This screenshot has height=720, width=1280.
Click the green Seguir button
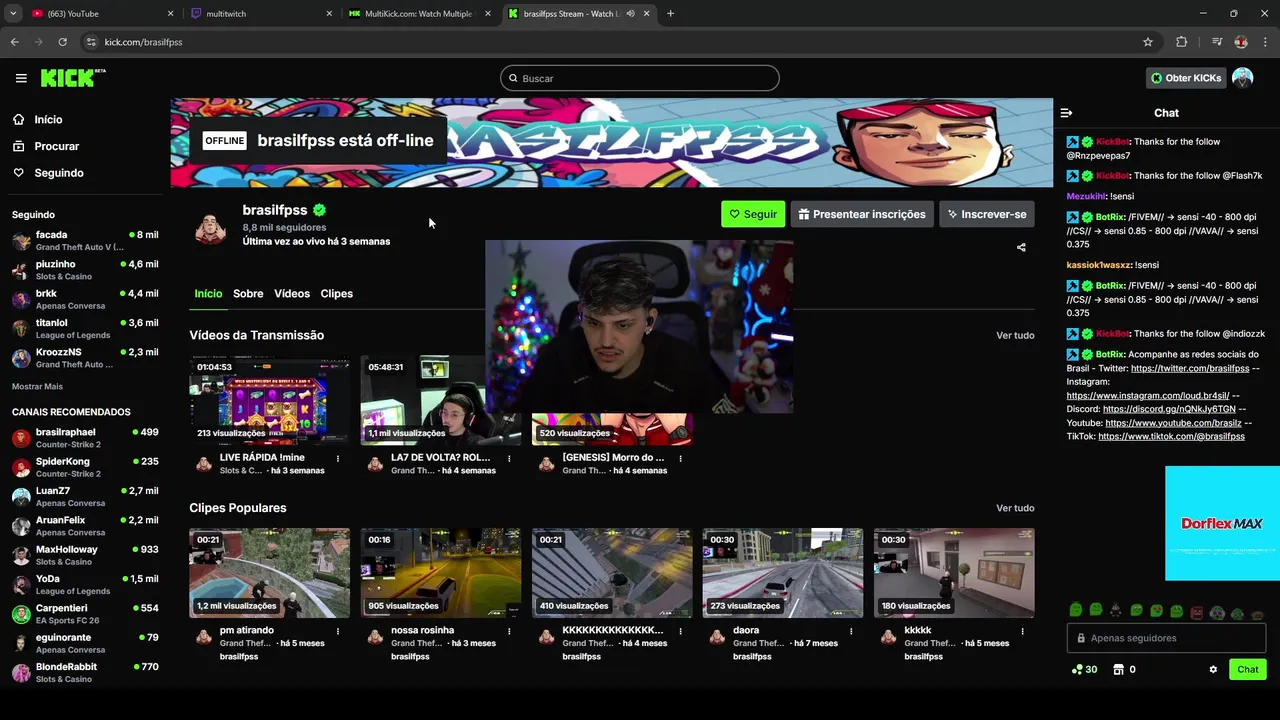(753, 214)
